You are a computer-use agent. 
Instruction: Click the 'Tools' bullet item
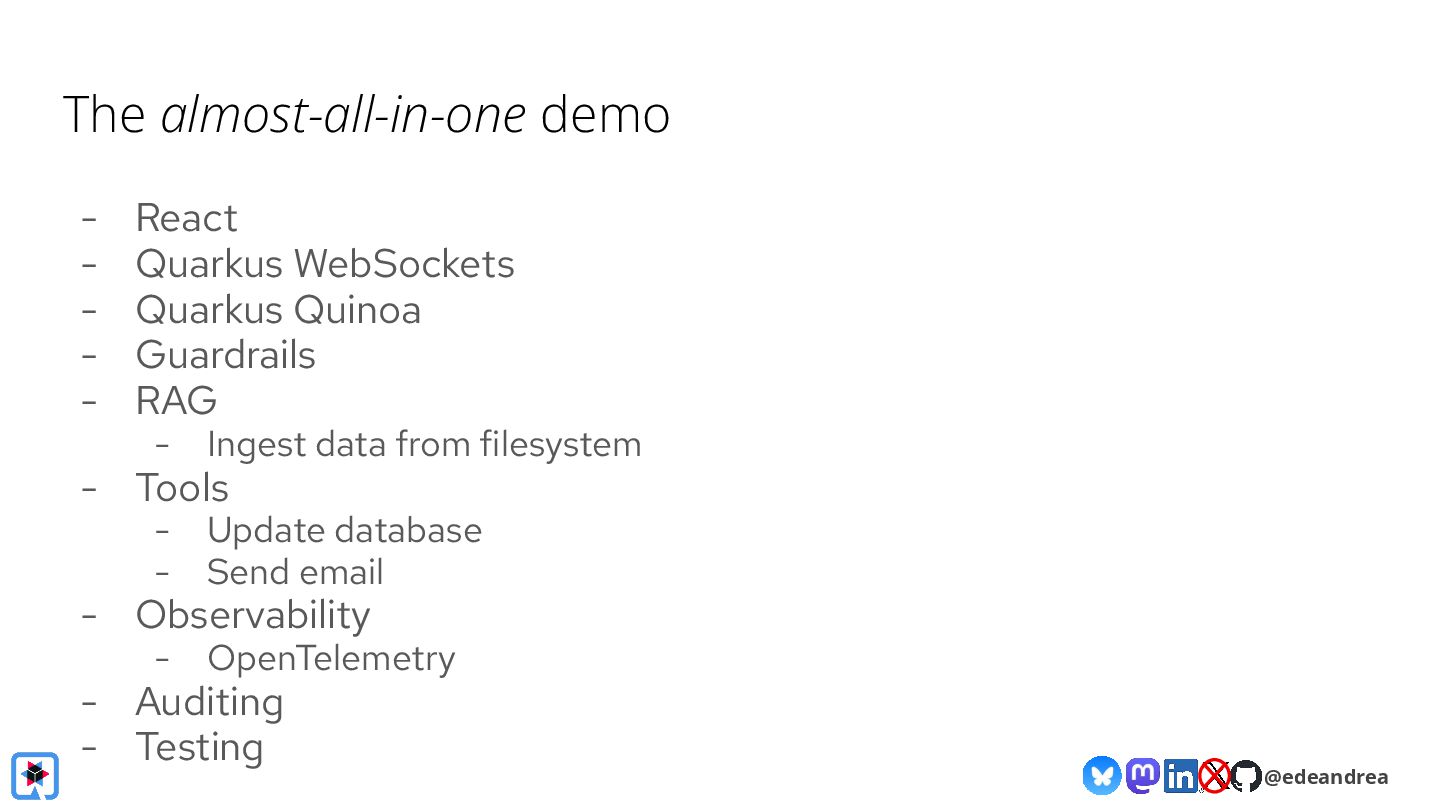coord(182,488)
